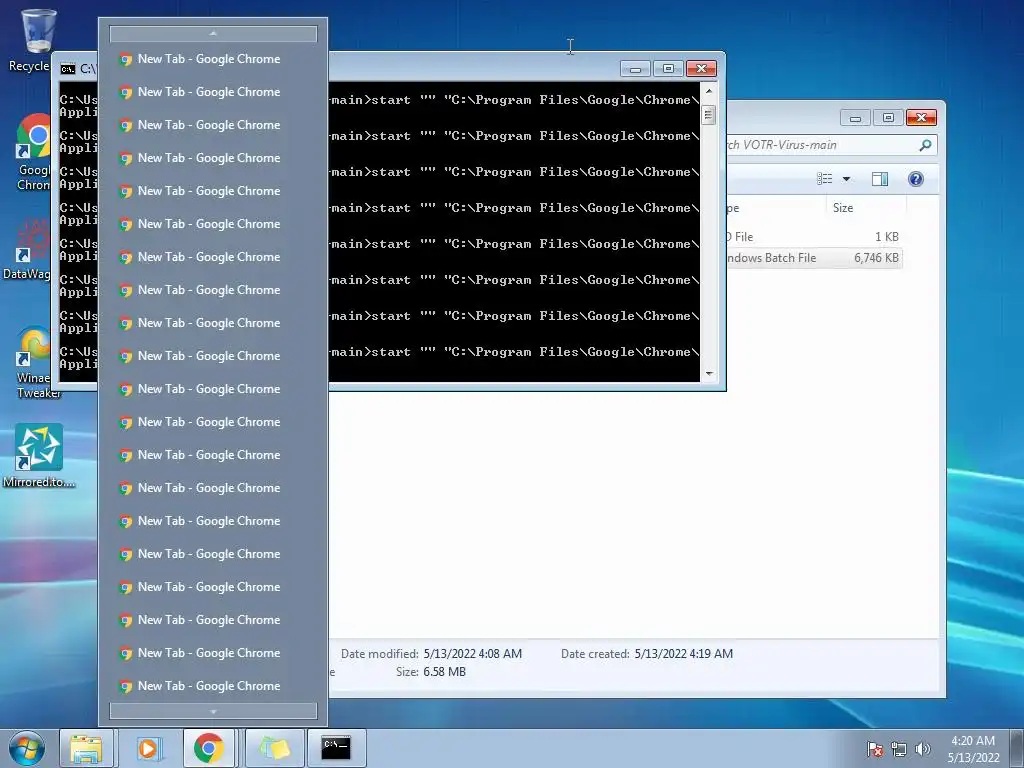Select the Winaero Tweaker desktop shortcut
This screenshot has height=768, width=1024.
(x=34, y=362)
